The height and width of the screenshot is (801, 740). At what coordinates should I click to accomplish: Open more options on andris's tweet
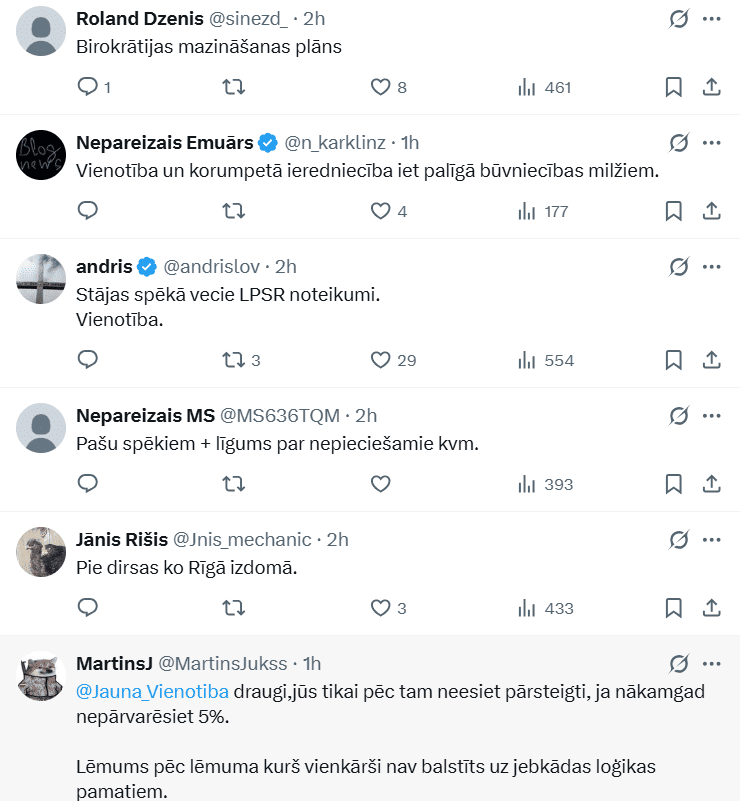pyautogui.click(x=712, y=267)
